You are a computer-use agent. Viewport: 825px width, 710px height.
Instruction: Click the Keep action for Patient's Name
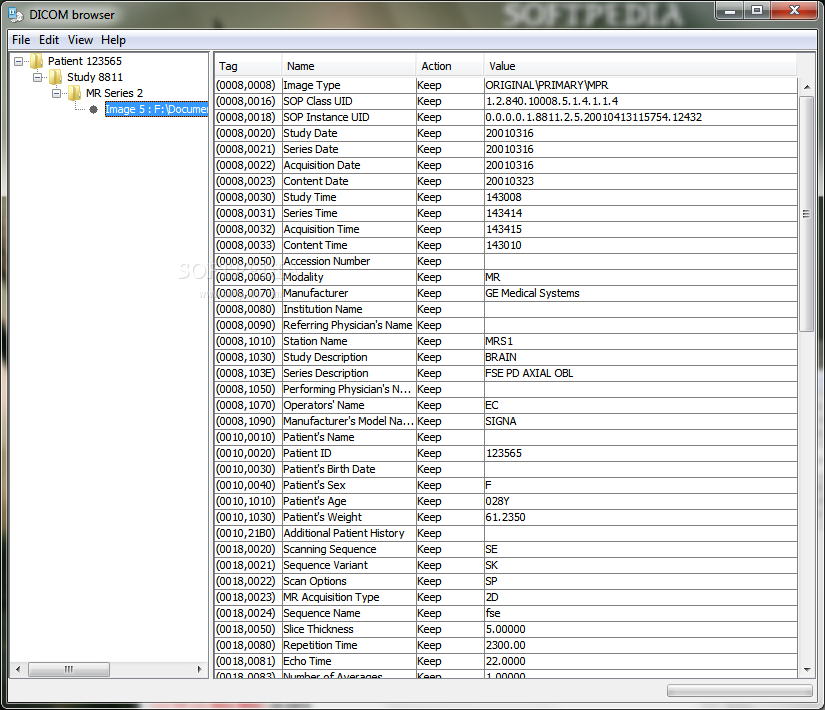pos(450,437)
